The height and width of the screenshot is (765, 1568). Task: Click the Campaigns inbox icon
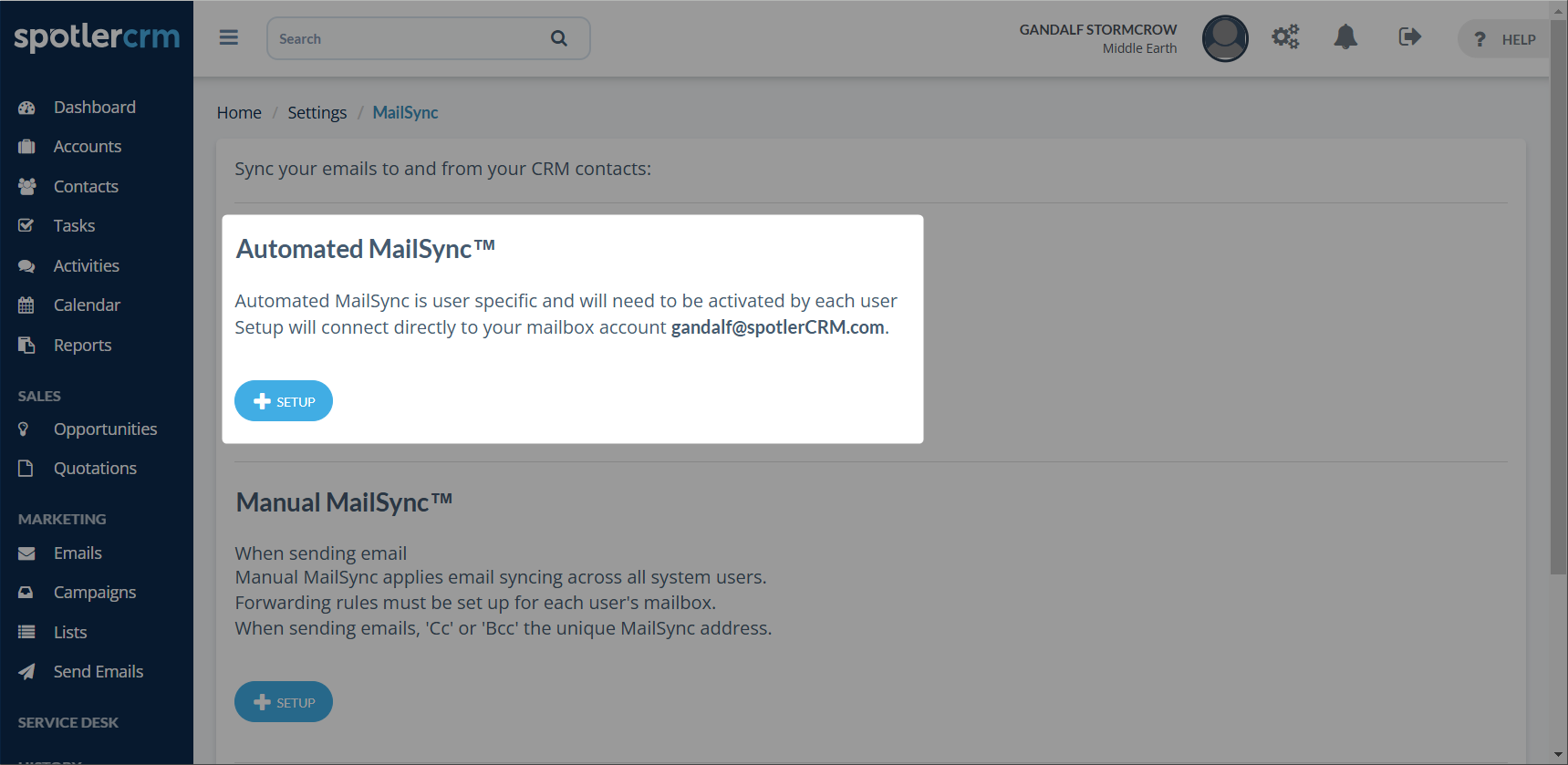coord(26,593)
